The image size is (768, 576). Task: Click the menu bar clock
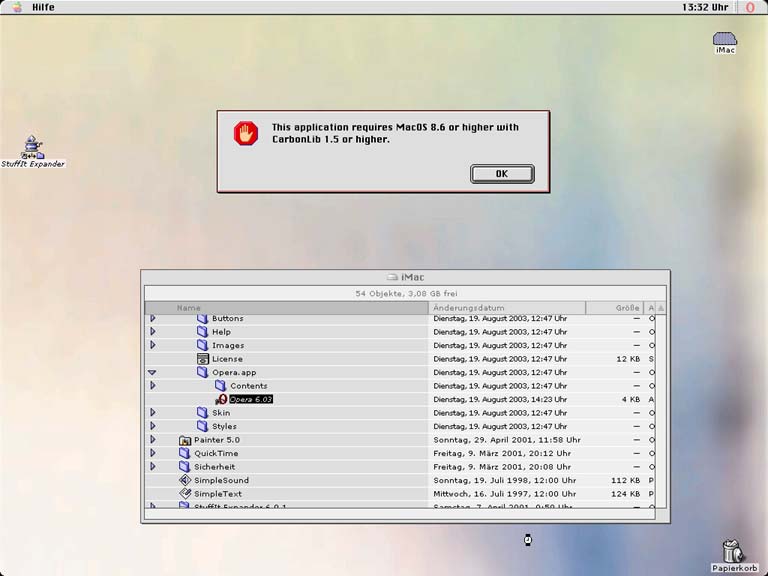pos(704,7)
